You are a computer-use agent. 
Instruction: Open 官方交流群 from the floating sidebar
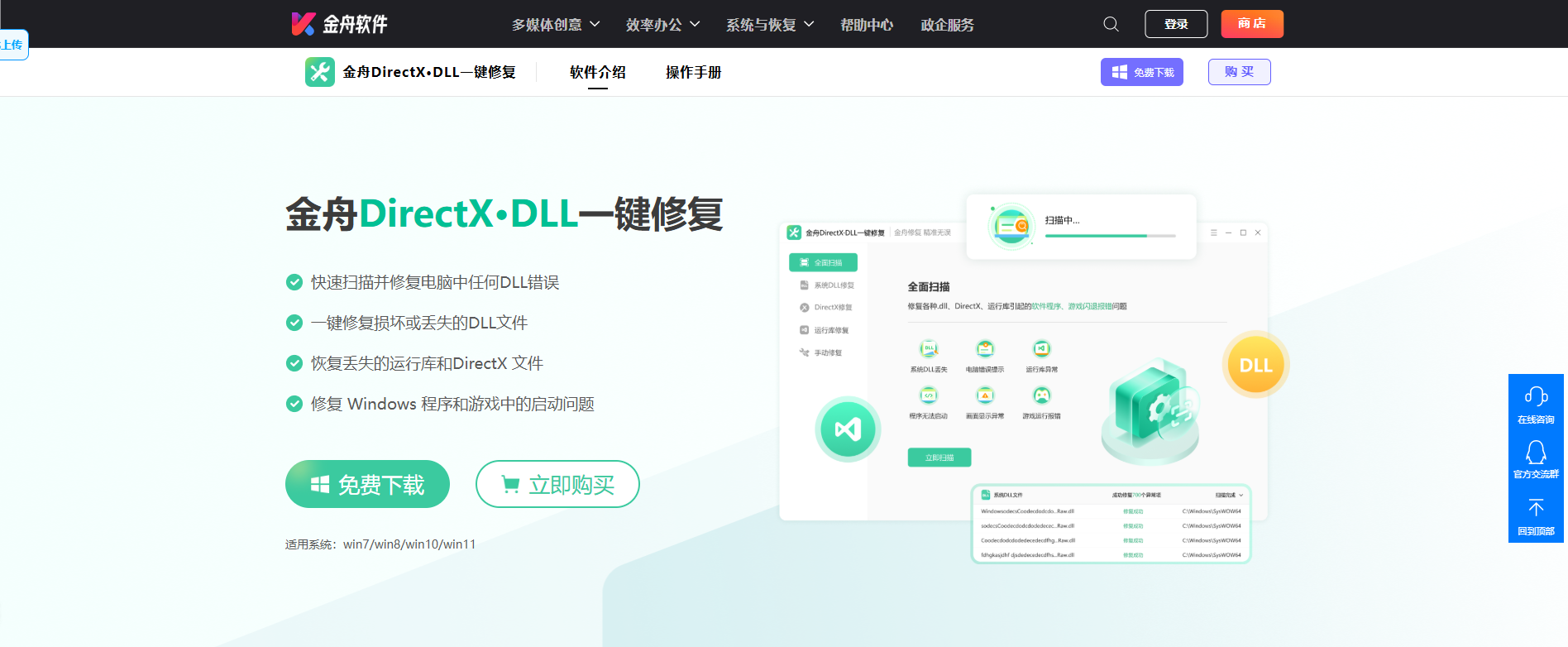[x=1536, y=460]
